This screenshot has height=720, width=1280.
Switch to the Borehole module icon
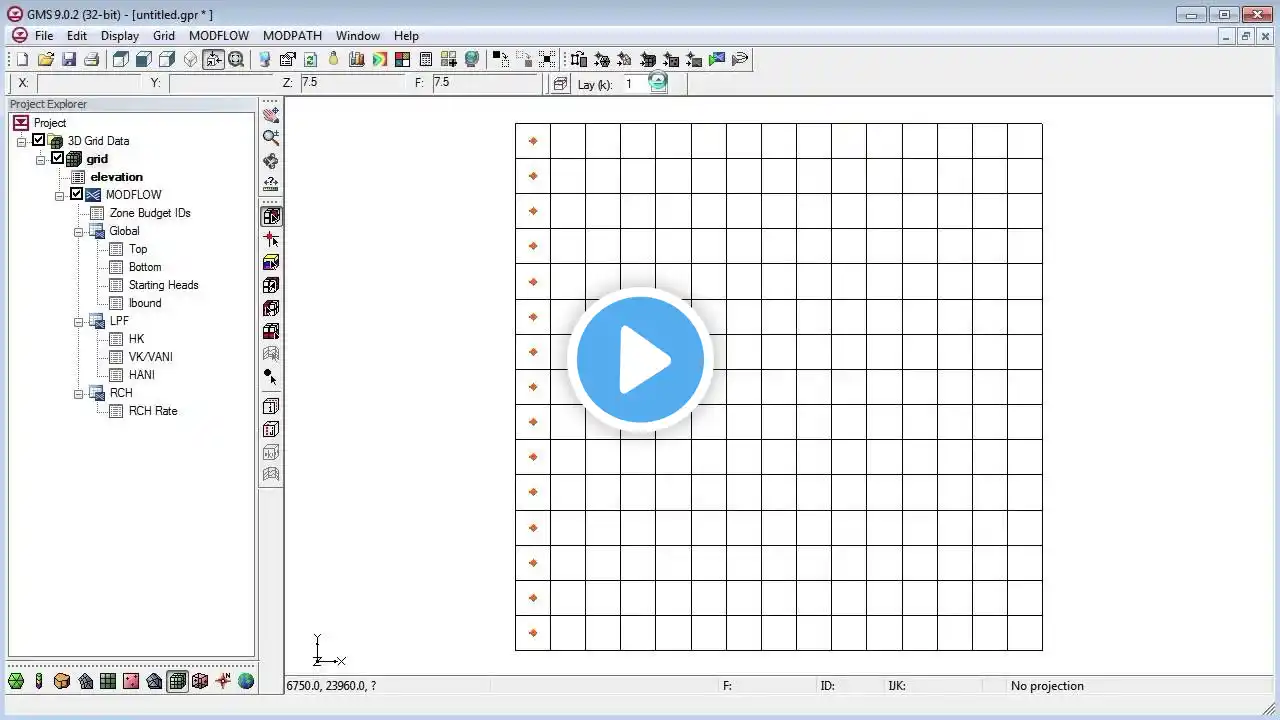coord(39,681)
